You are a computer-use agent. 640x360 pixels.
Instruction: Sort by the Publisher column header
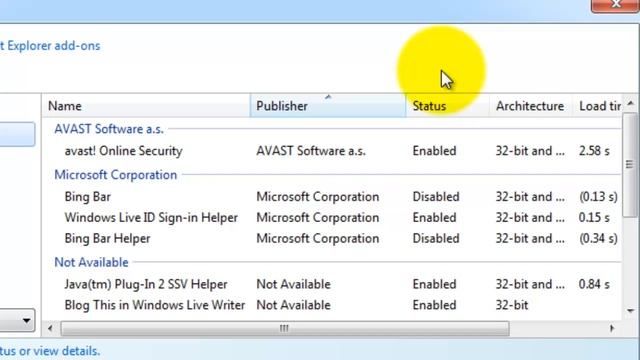click(x=328, y=106)
